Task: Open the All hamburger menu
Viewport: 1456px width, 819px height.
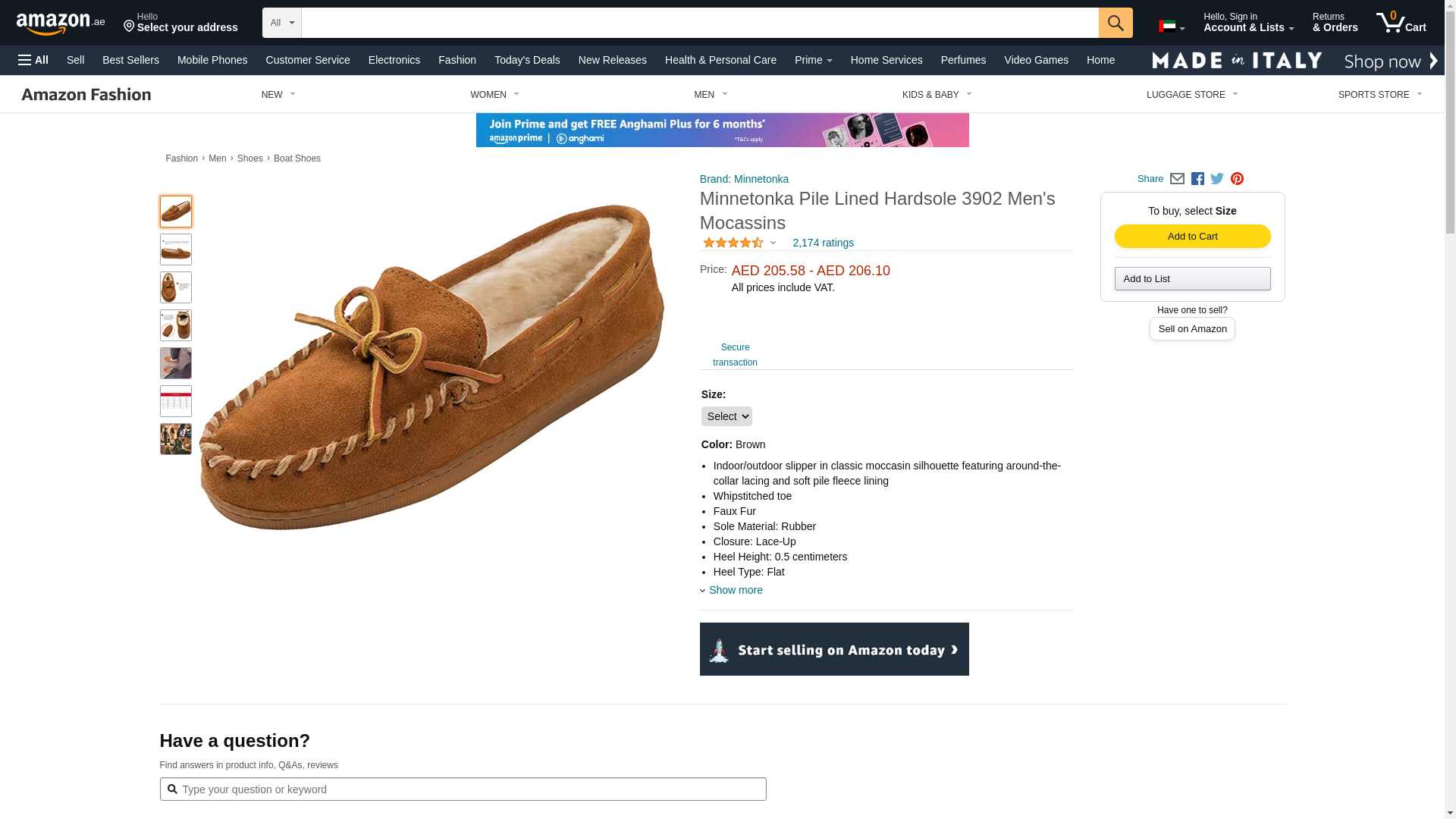Action: coord(33,60)
